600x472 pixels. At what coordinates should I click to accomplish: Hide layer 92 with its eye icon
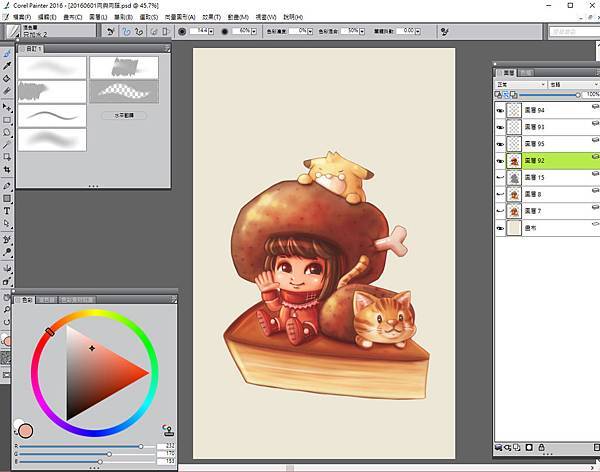click(x=500, y=161)
